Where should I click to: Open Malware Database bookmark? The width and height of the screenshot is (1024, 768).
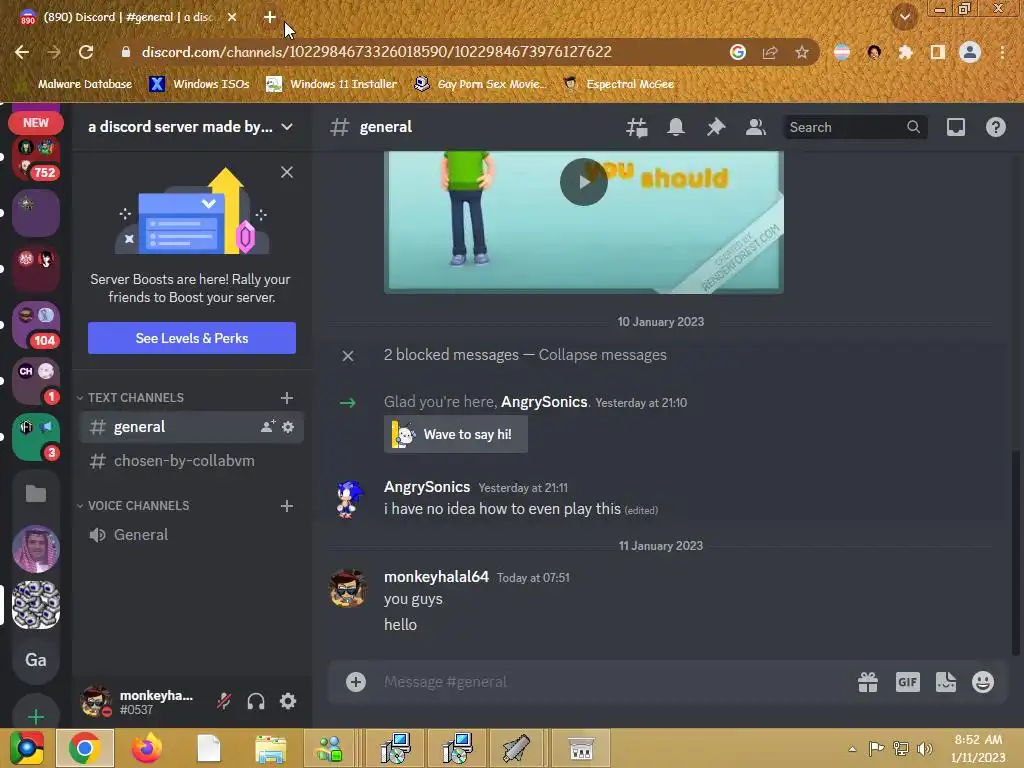pos(75,84)
